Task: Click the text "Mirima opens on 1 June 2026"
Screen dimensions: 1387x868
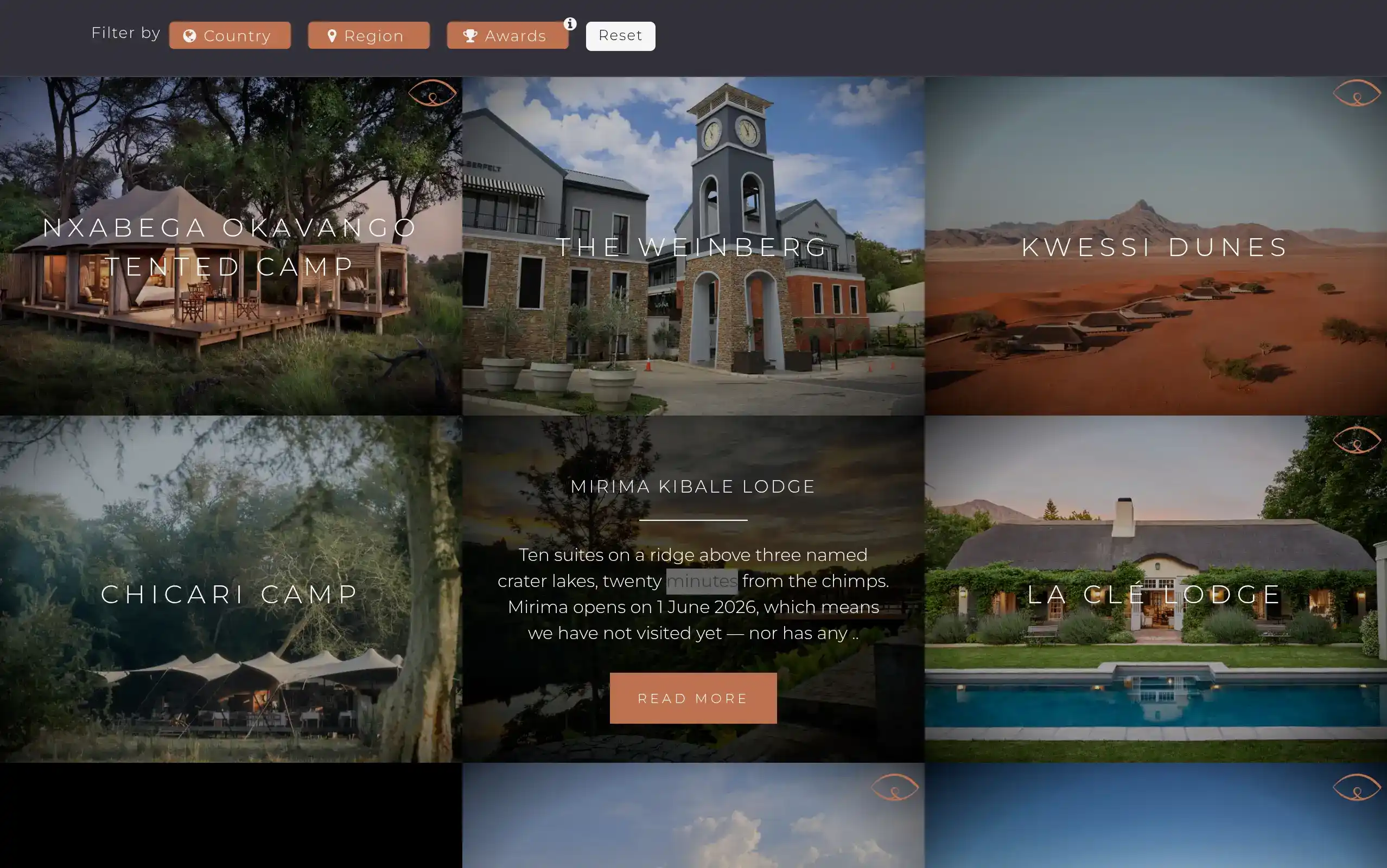Action: click(x=633, y=607)
